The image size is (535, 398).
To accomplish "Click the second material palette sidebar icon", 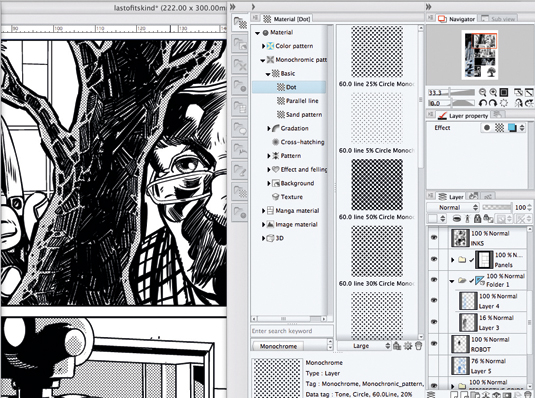I will [x=240, y=44].
